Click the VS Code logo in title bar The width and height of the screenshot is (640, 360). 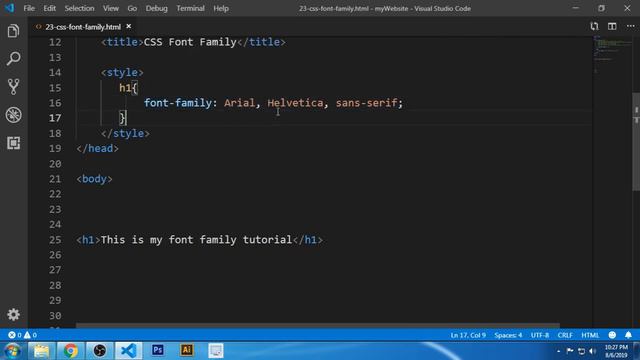point(9,8)
